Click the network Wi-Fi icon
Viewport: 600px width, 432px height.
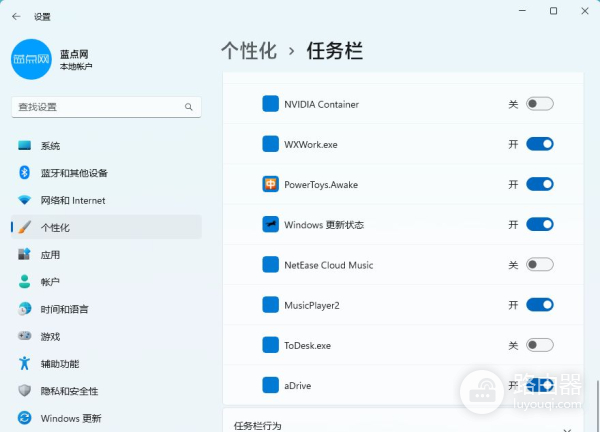[x=24, y=200]
